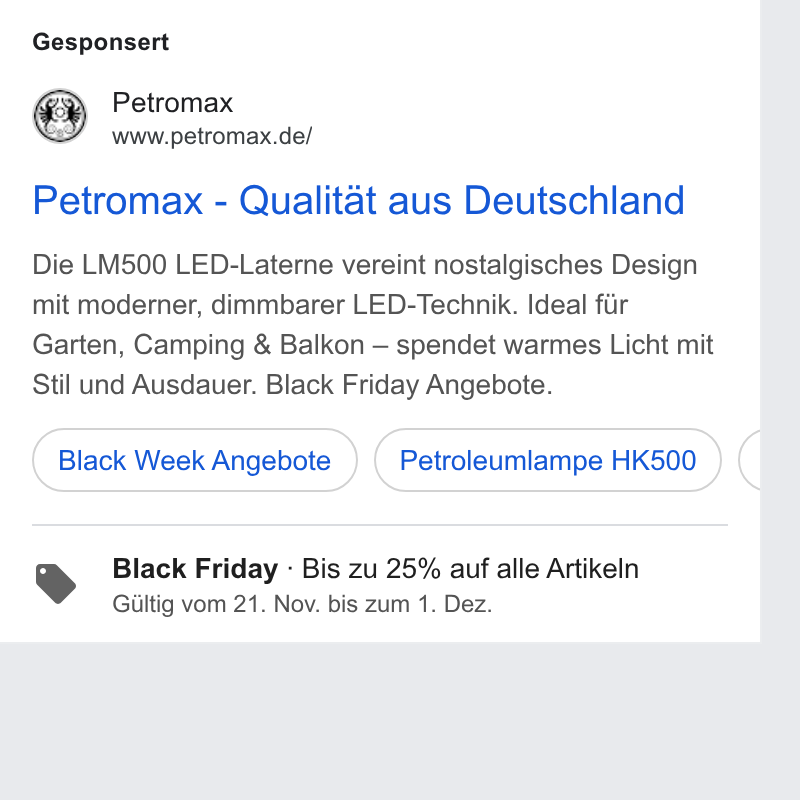The height and width of the screenshot is (800, 800).
Task: Select the Black Week Angebote chip
Action: tap(194, 460)
